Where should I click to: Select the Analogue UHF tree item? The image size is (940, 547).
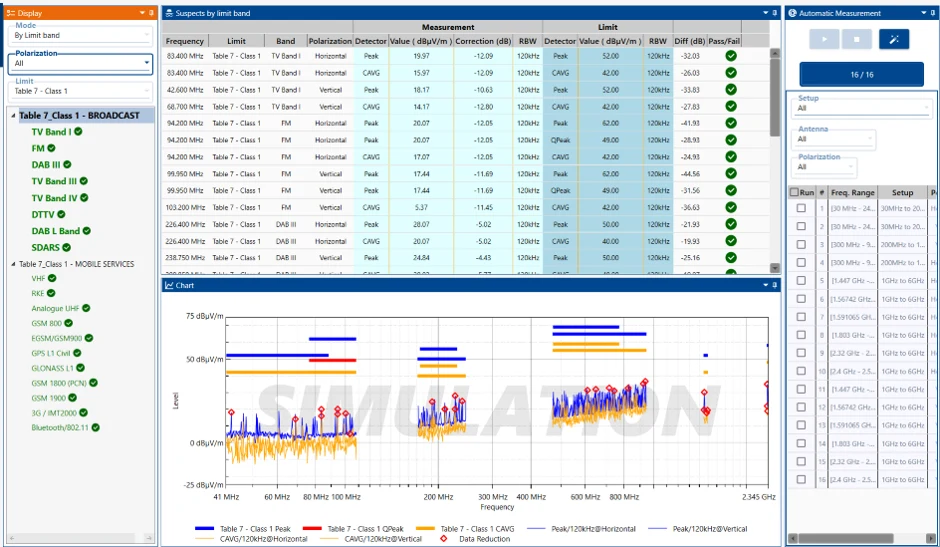pyautogui.click(x=55, y=308)
